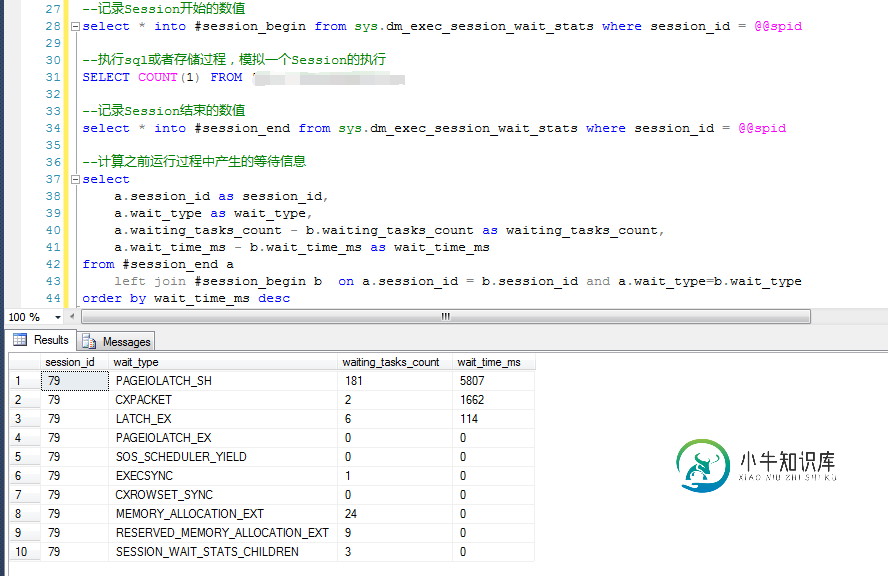Click the LATCH_EX cell

tap(223, 419)
